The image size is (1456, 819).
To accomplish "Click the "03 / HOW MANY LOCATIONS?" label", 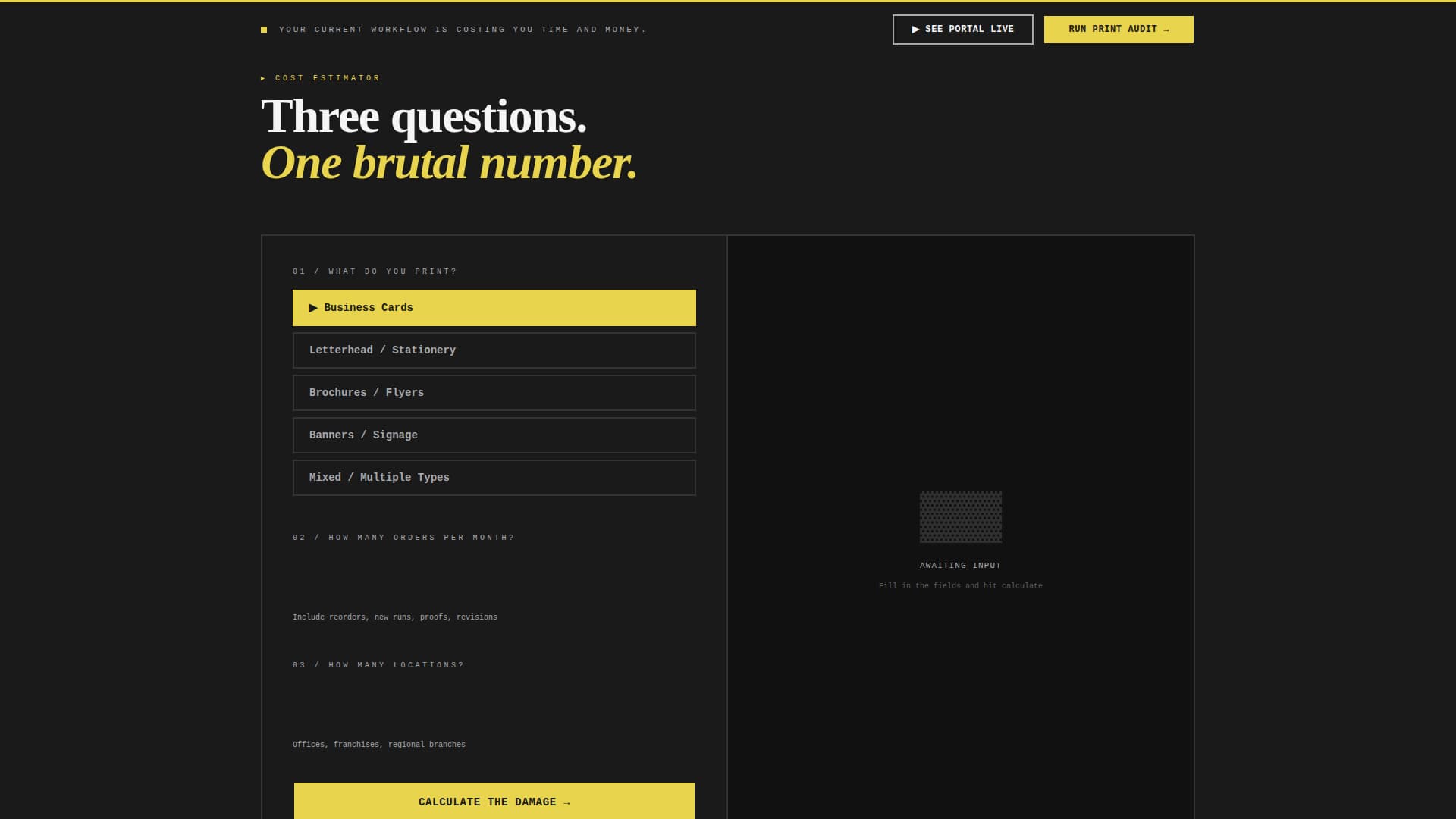I will [378, 665].
